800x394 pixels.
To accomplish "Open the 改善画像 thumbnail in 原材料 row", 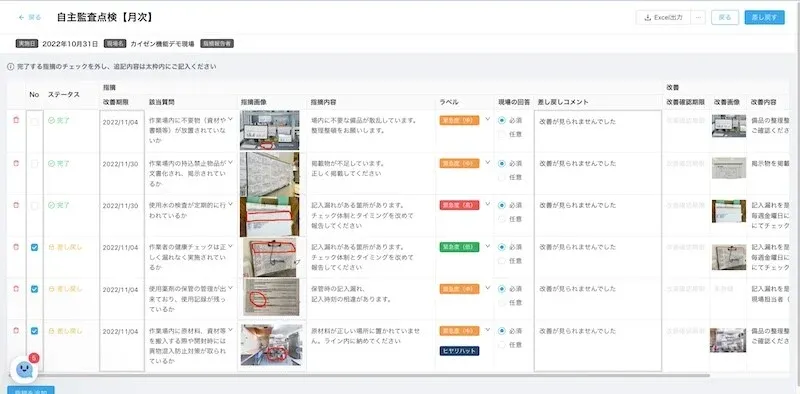I will click(728, 340).
